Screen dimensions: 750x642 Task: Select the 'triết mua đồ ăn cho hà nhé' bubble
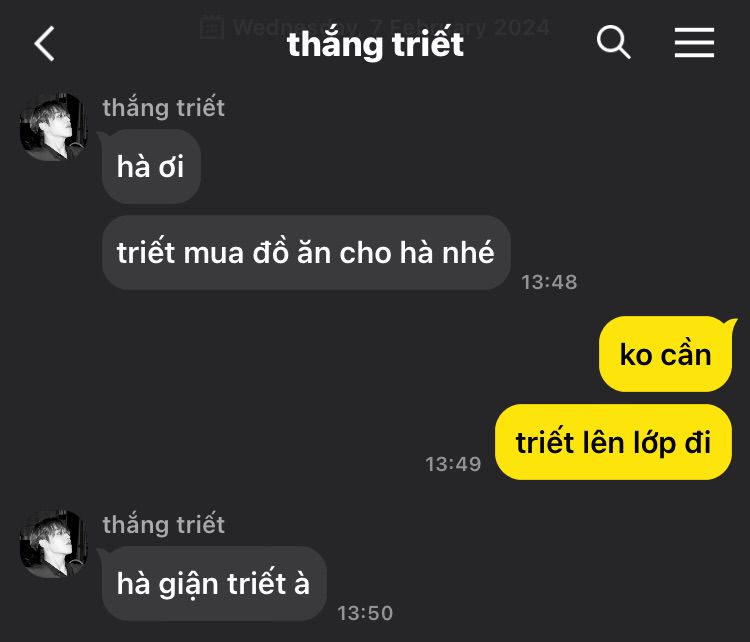point(306,252)
